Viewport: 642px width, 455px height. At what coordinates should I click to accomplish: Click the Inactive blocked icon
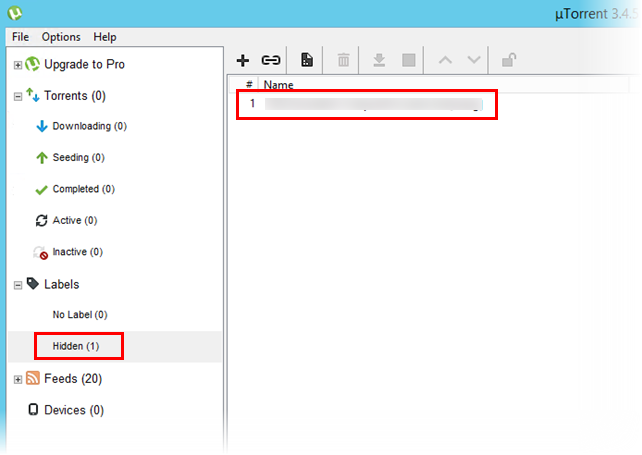click(x=41, y=253)
